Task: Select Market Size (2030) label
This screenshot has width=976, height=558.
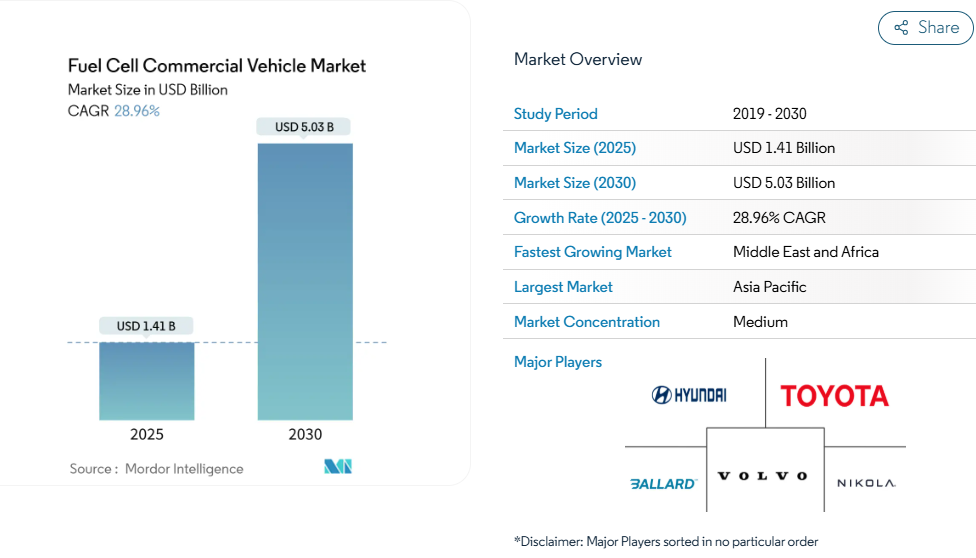Action: tap(574, 183)
